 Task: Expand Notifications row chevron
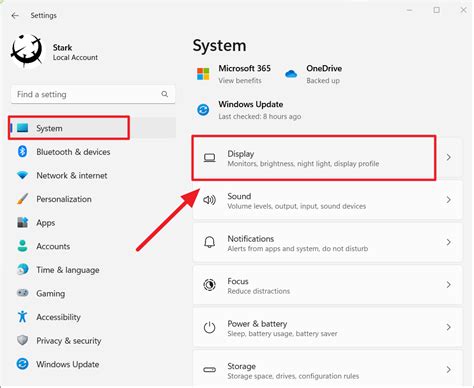pyautogui.click(x=449, y=242)
